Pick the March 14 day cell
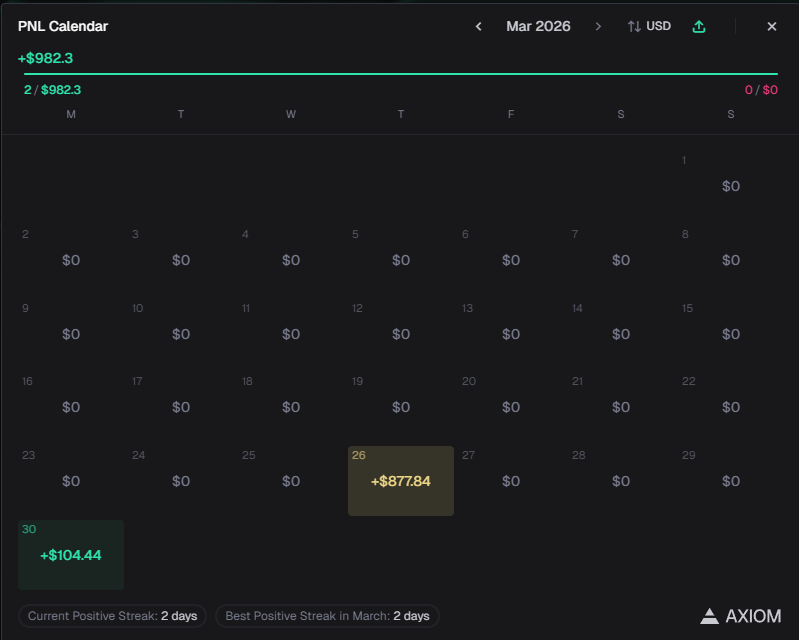 click(x=621, y=334)
